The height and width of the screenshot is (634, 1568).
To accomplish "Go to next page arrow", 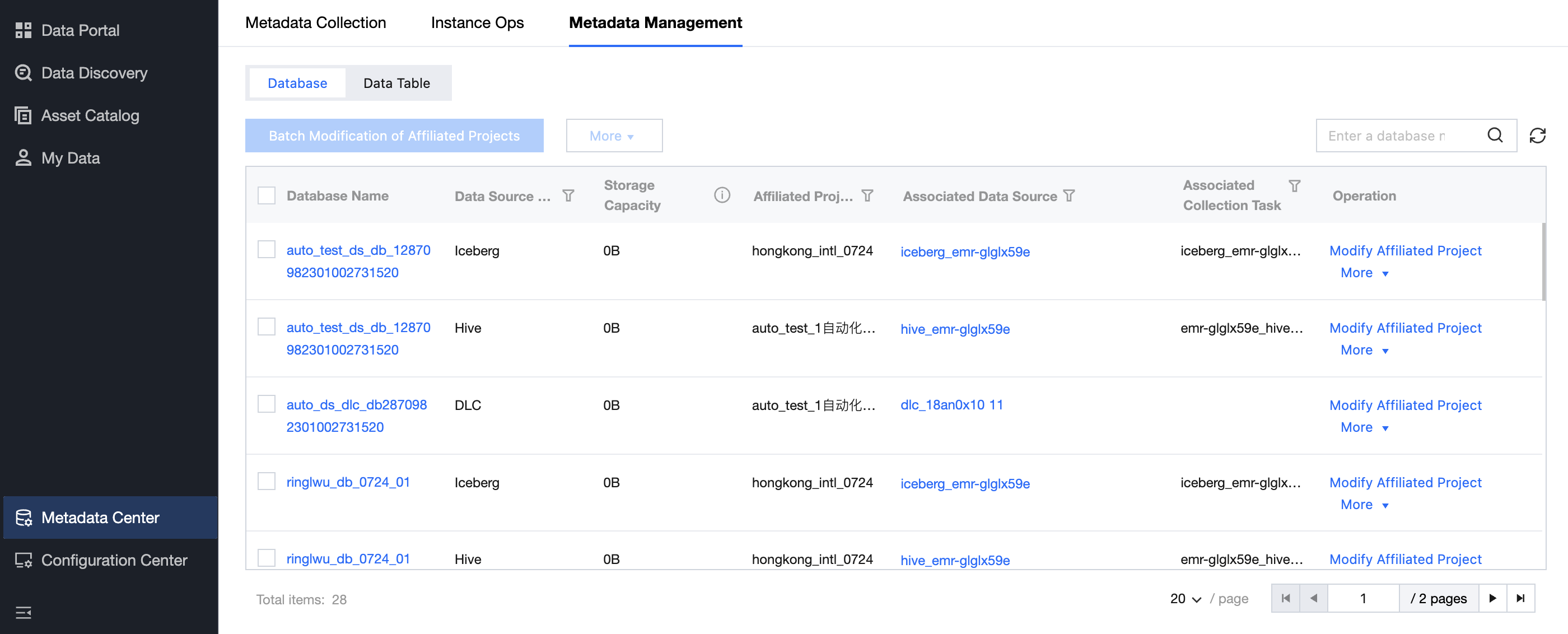I will point(1492,598).
